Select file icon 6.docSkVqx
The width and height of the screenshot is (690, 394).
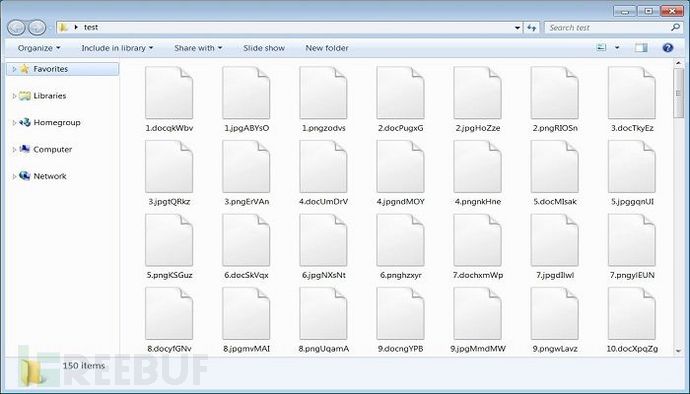[246, 240]
